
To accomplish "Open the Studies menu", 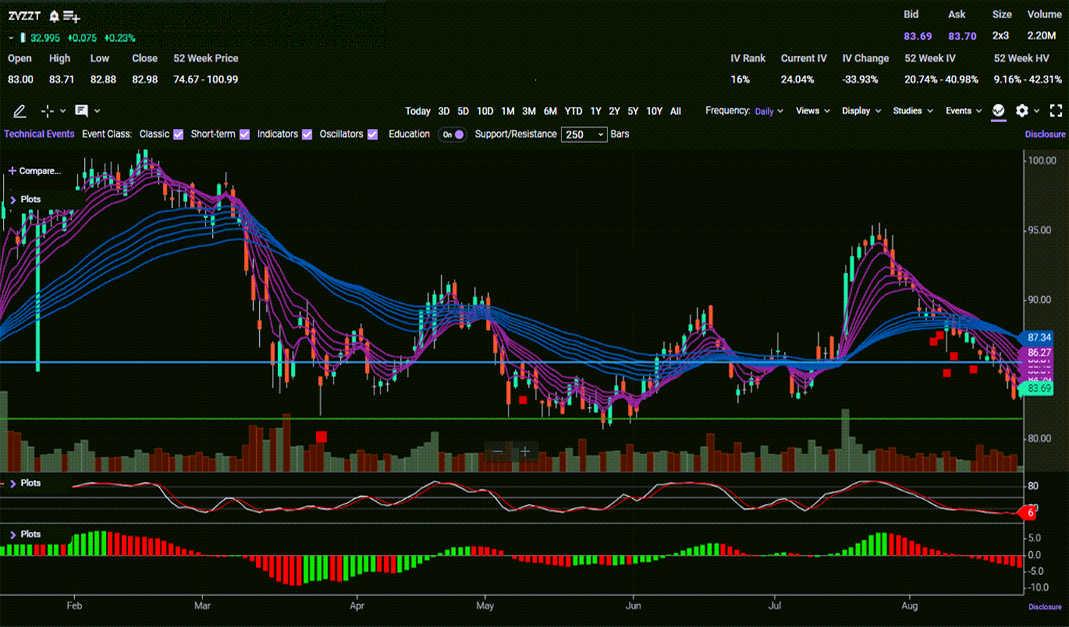I will (912, 111).
